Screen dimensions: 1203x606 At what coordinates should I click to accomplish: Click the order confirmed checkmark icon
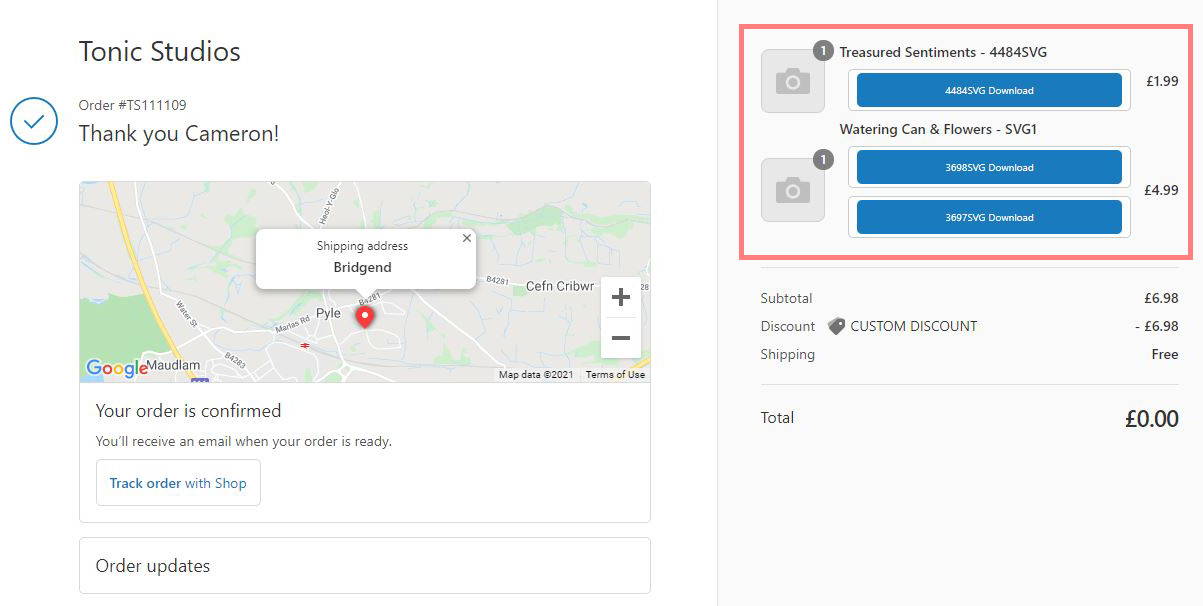[x=34, y=121]
